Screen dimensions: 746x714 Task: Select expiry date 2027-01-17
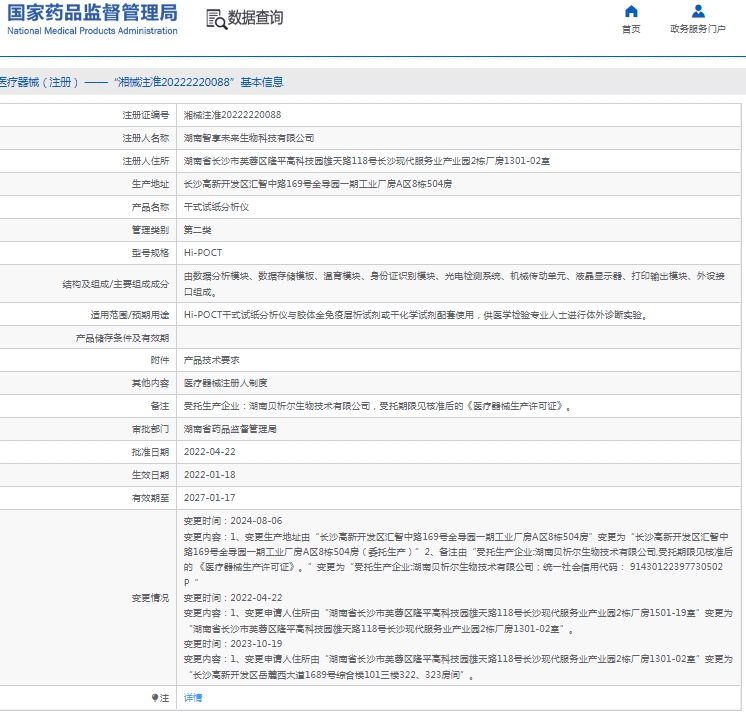tap(210, 498)
